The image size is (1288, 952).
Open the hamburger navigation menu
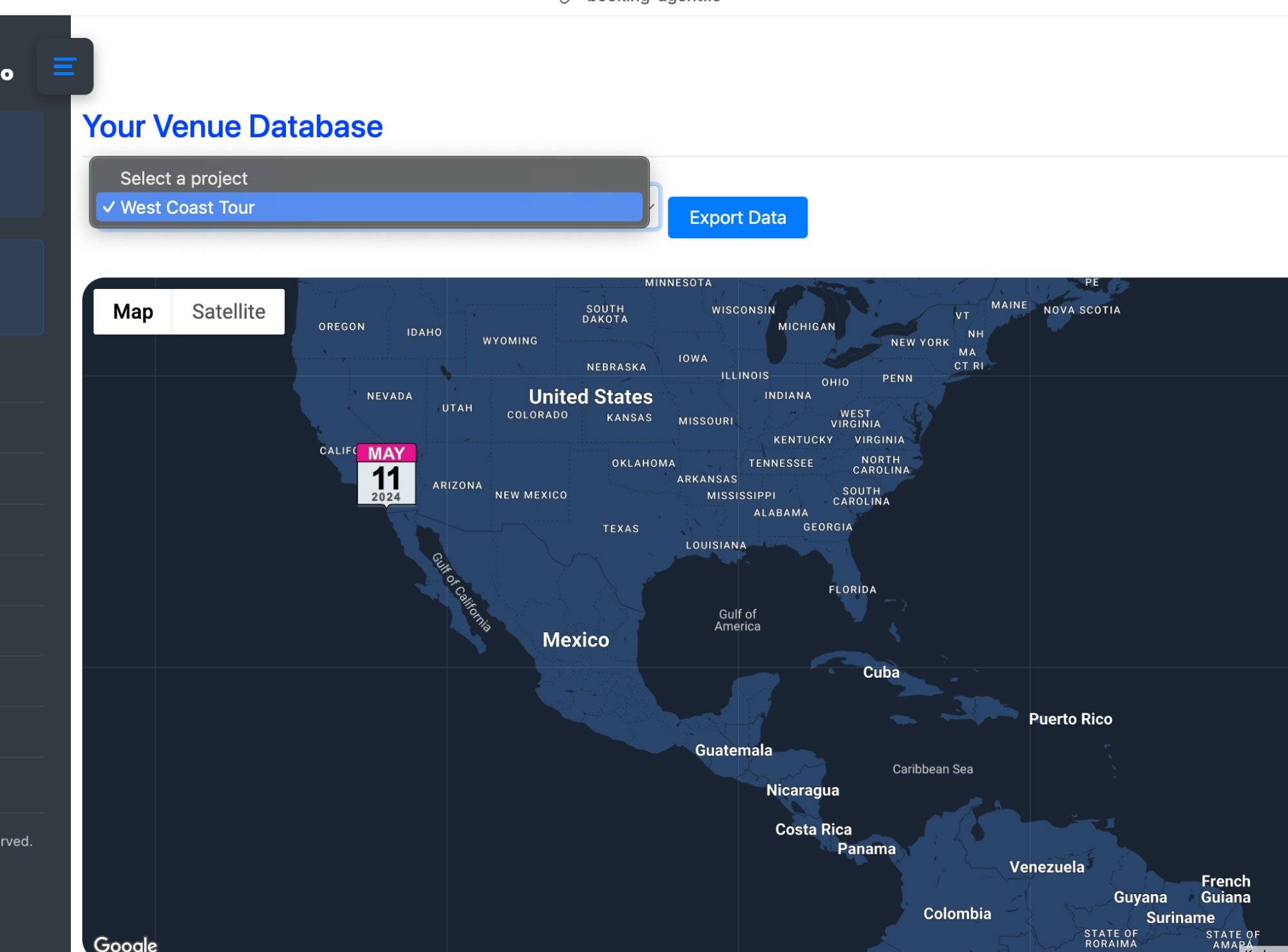(63, 66)
